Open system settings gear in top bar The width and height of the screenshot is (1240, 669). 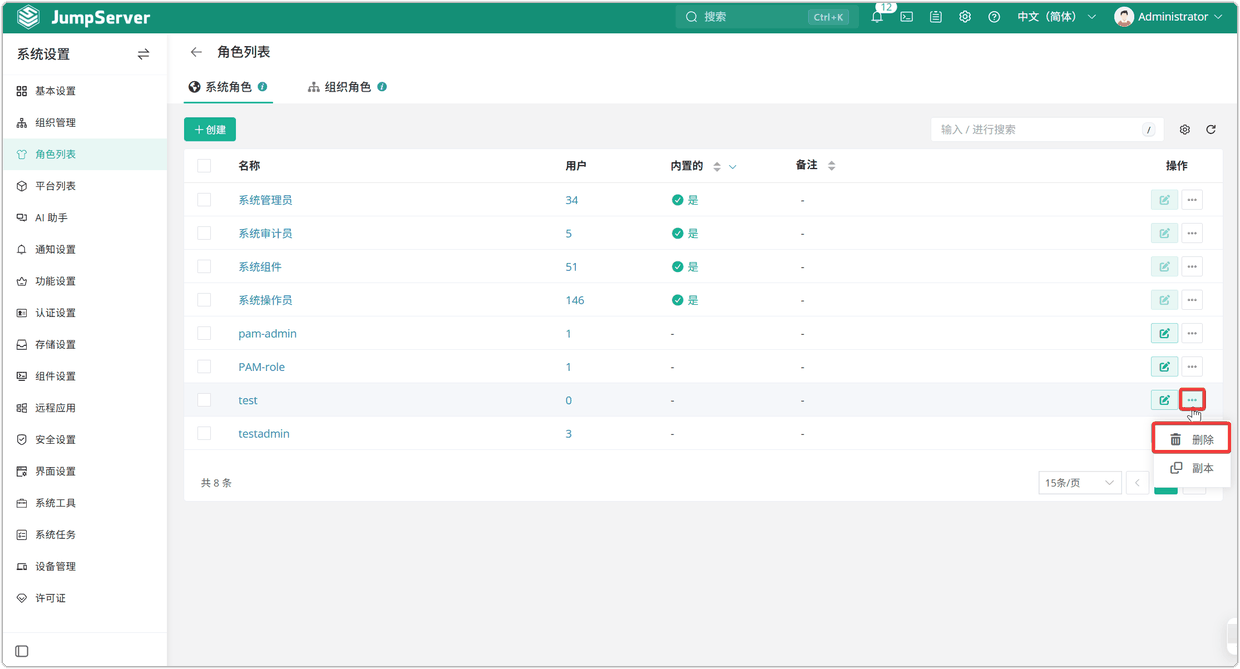(x=965, y=17)
